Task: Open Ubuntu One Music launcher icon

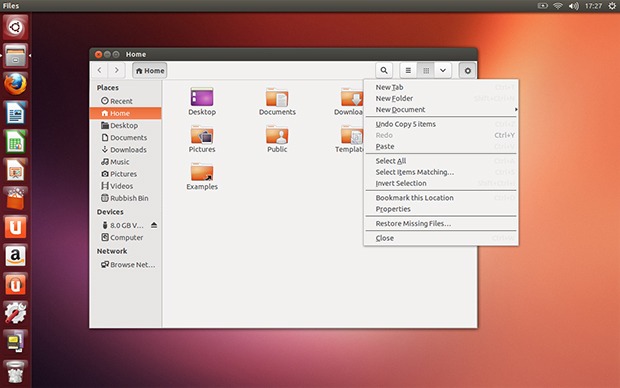Action: pos(15,285)
